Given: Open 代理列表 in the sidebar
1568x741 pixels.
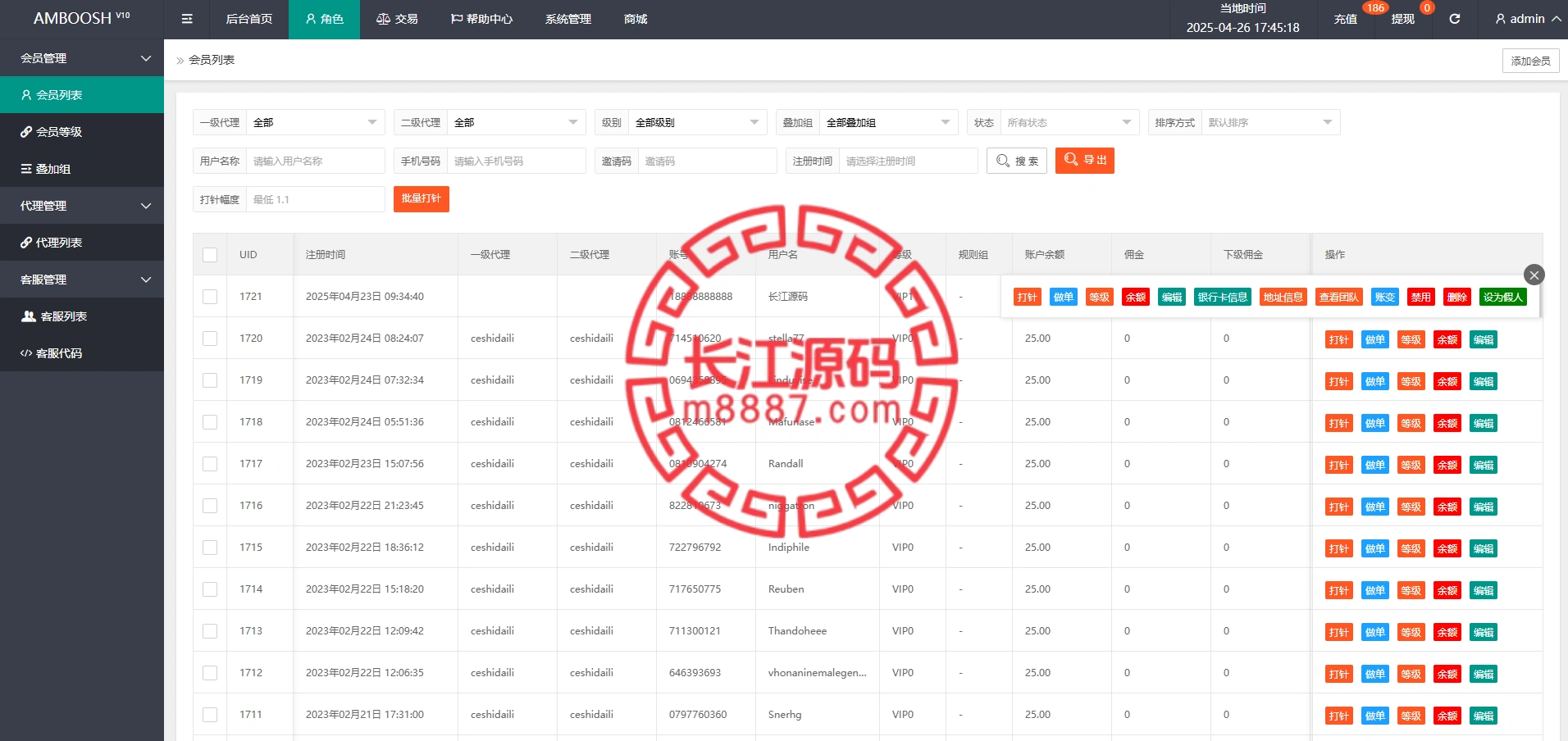Looking at the screenshot, I should (x=82, y=243).
